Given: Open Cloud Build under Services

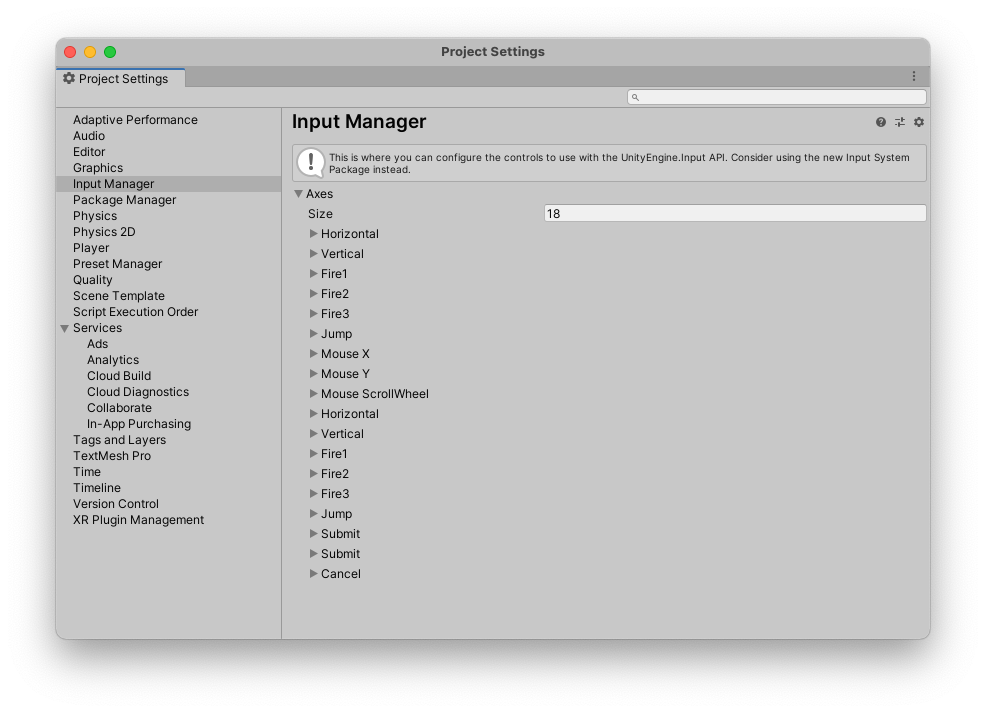Looking at the screenshot, I should pos(119,375).
